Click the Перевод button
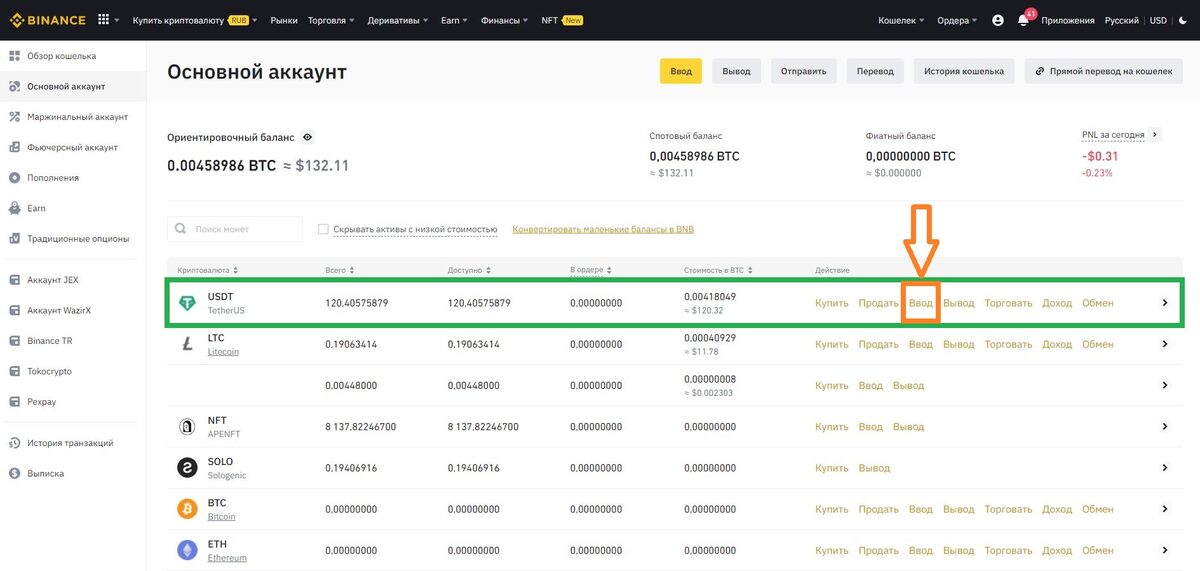The width and height of the screenshot is (1200, 571). click(875, 71)
